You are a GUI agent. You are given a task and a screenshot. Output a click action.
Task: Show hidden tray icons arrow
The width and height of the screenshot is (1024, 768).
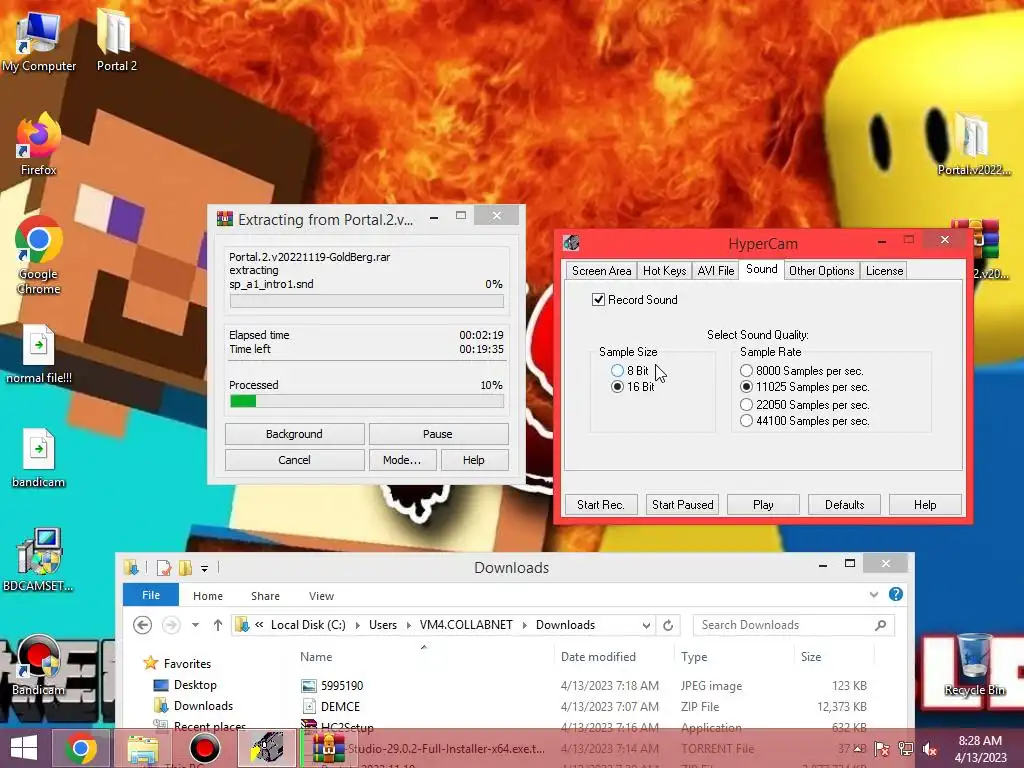click(x=857, y=750)
